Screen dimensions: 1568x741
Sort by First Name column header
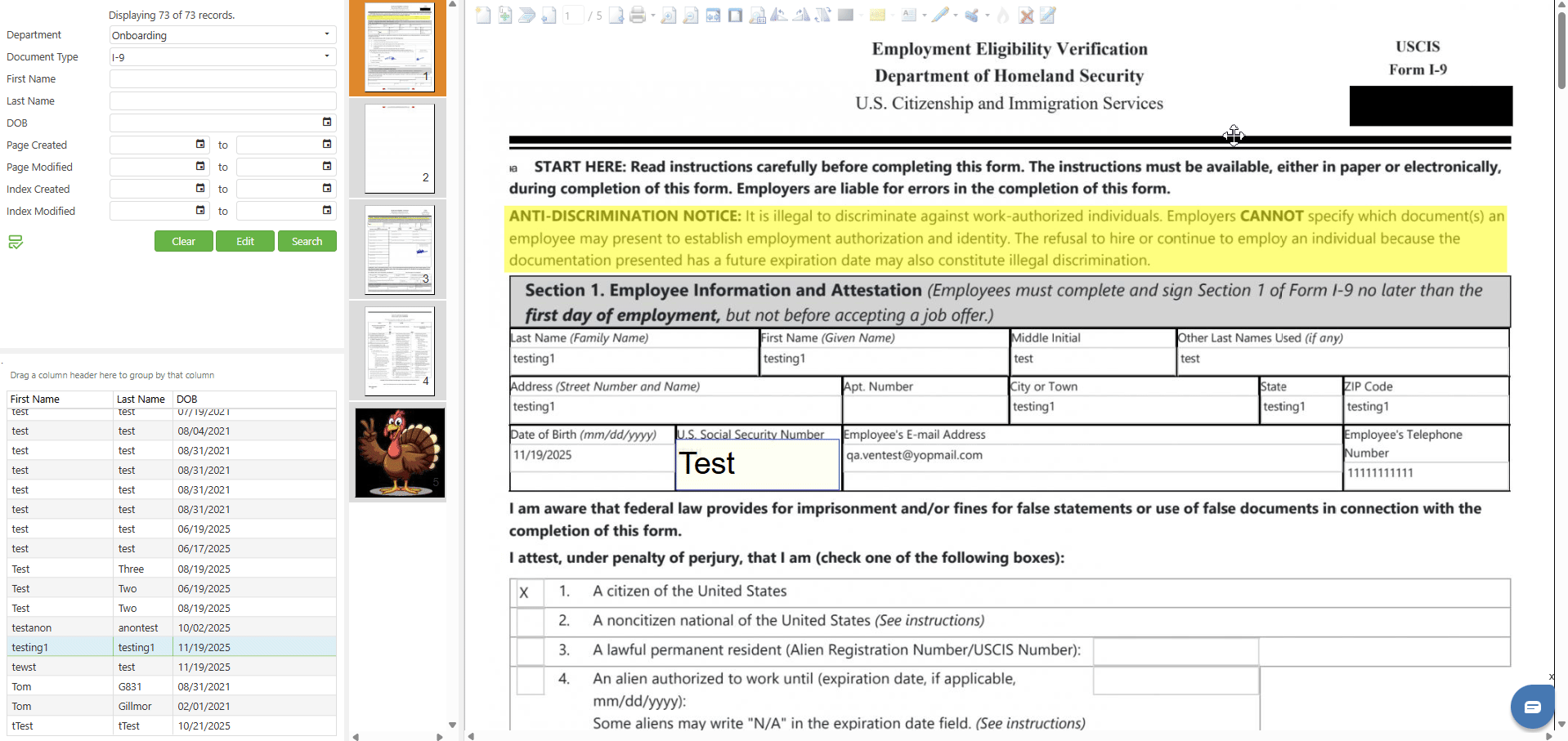[60, 399]
